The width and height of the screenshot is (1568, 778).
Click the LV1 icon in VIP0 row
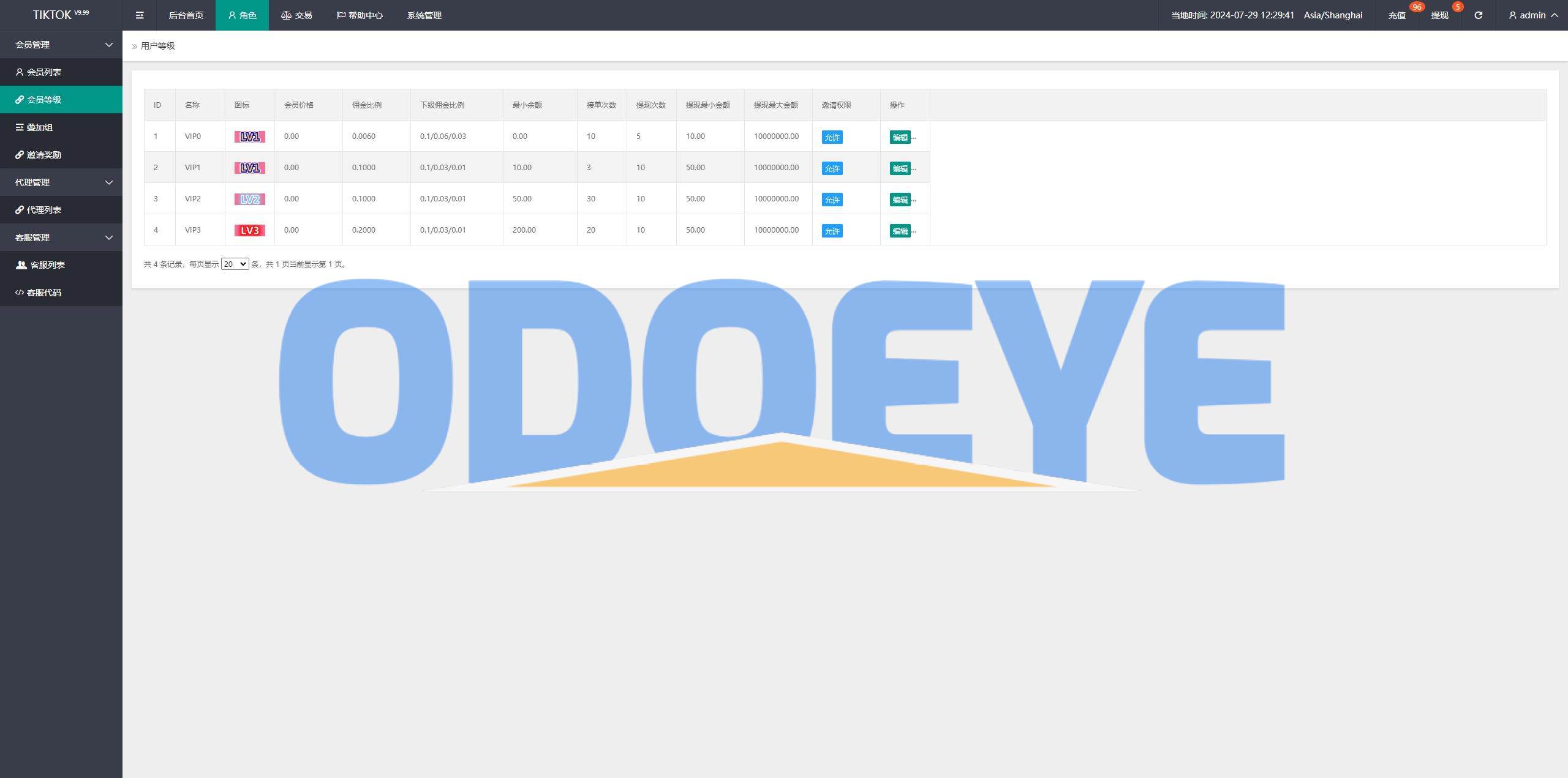tap(249, 137)
